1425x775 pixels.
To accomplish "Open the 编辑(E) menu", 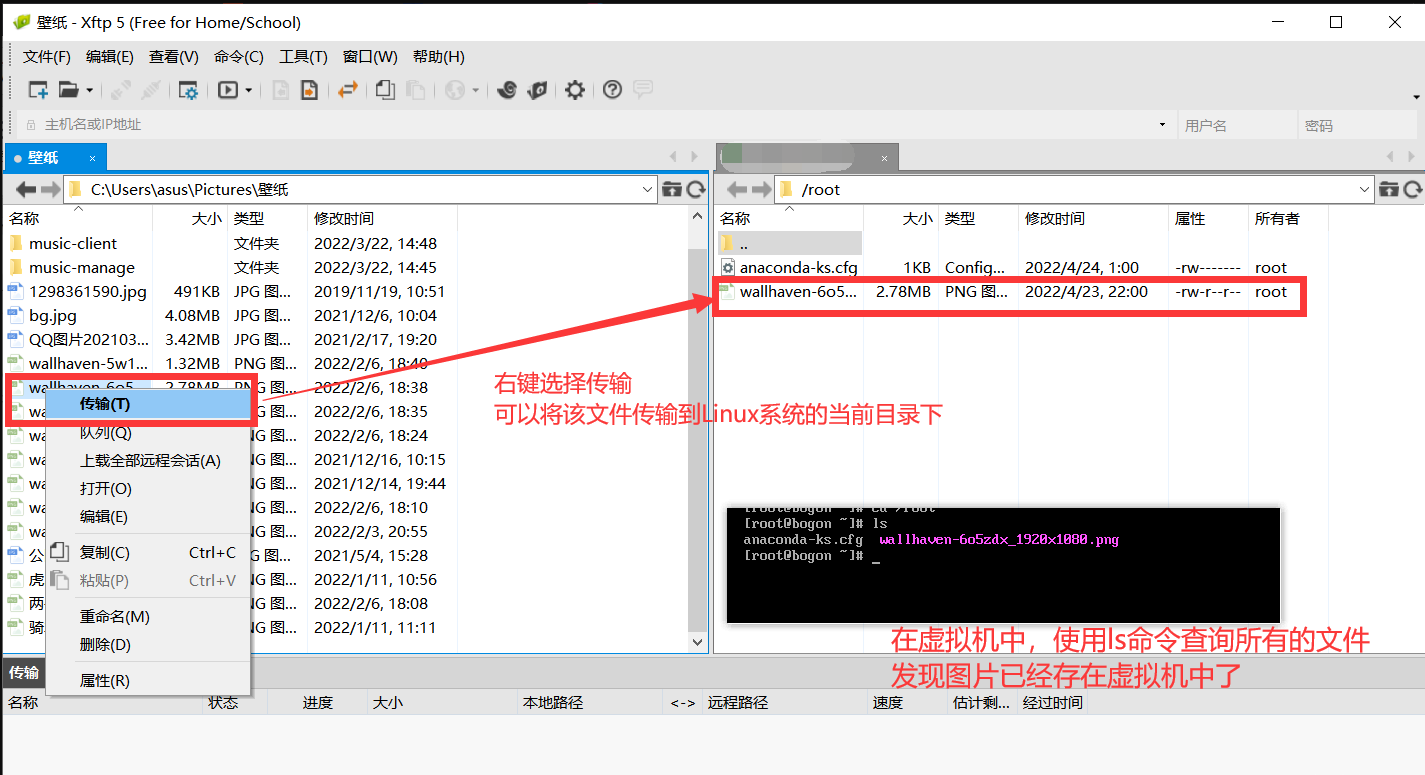I will coord(109,57).
